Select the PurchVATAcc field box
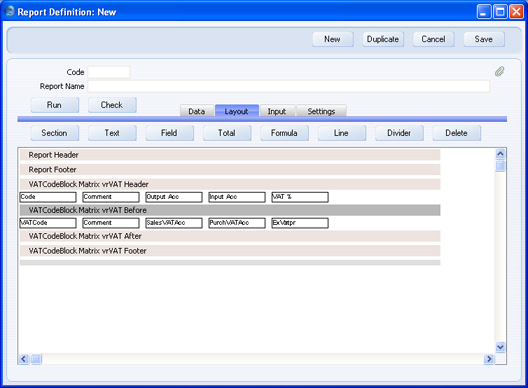Image resolution: width=528 pixels, height=388 pixels. (237, 223)
